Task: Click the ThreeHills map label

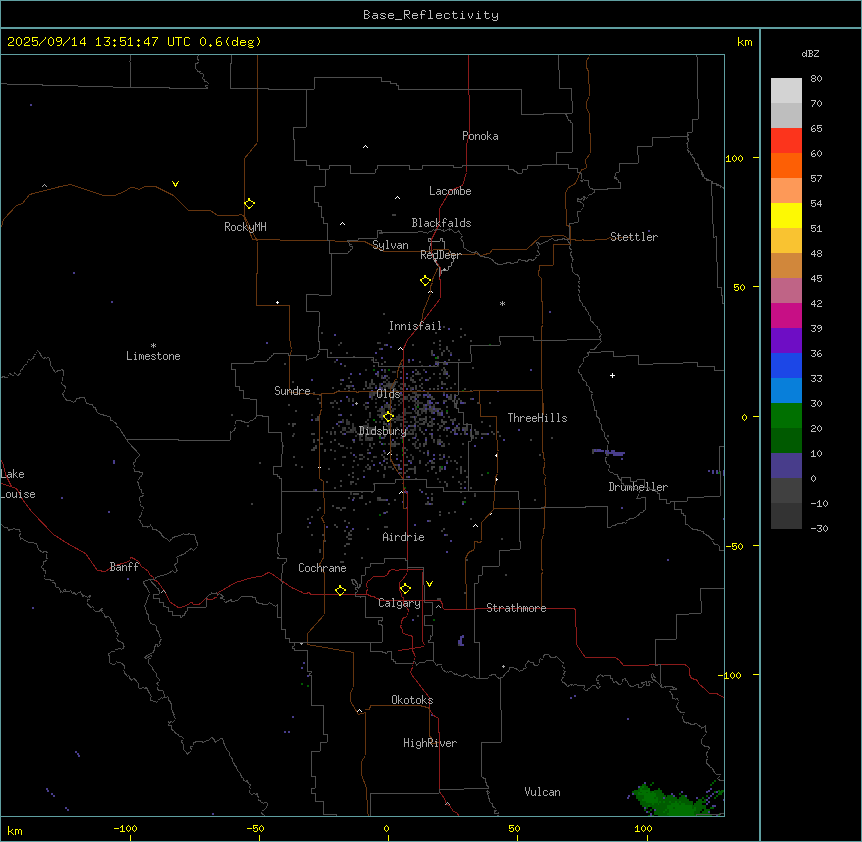Action: 537,418
